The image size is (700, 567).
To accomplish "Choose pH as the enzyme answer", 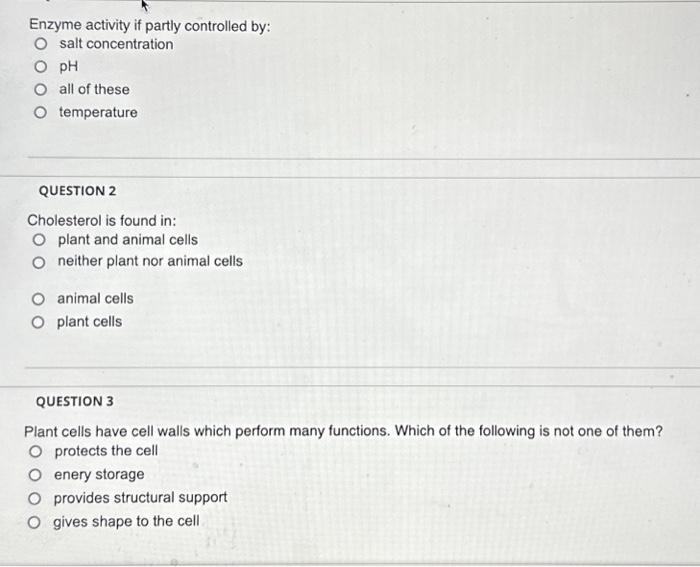I will coord(41,67).
